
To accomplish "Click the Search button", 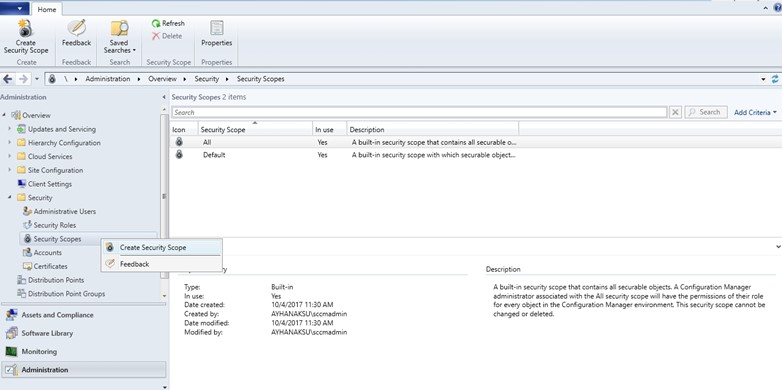I will click(706, 112).
